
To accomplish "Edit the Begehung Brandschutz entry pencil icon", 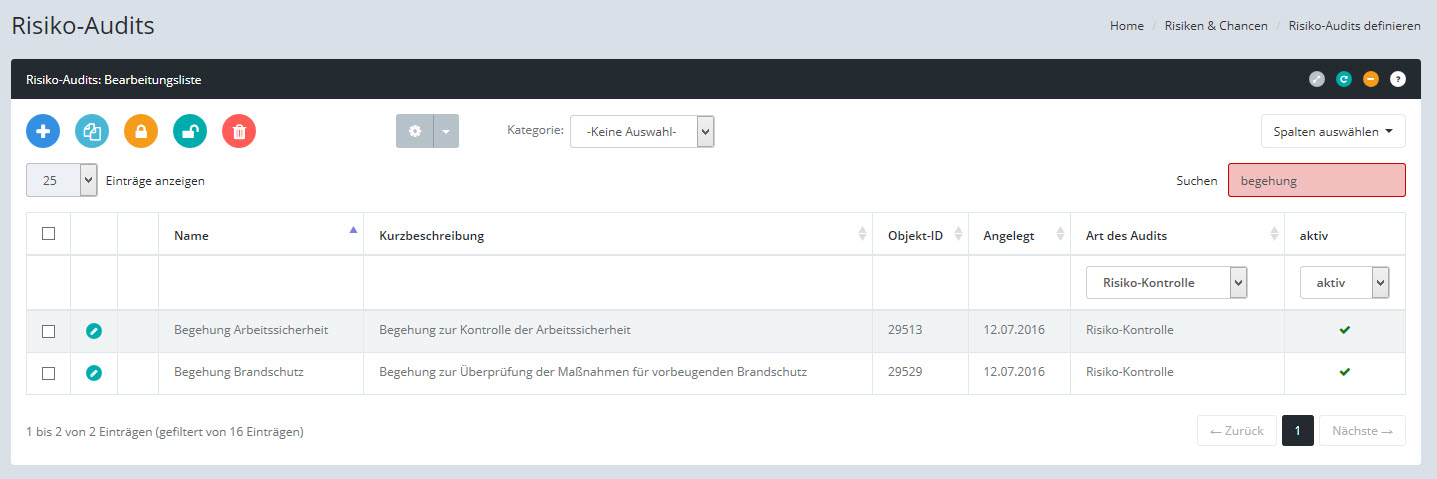I will [94, 372].
